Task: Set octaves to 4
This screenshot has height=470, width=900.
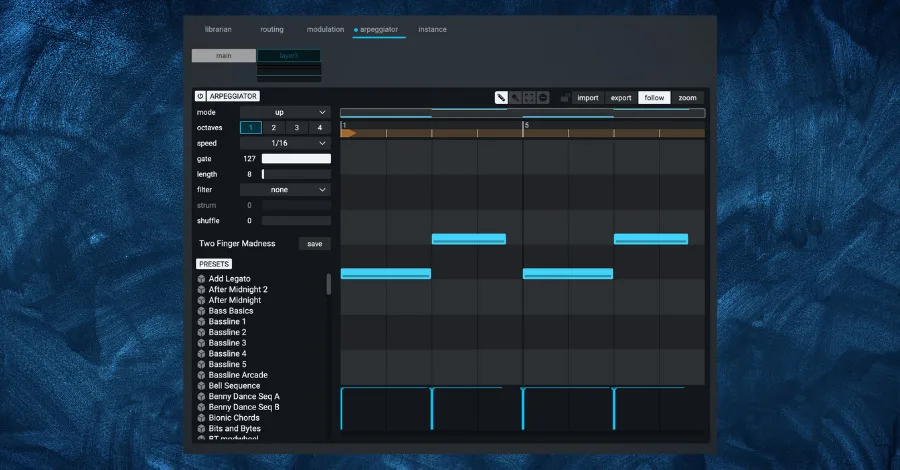Action: pos(320,127)
